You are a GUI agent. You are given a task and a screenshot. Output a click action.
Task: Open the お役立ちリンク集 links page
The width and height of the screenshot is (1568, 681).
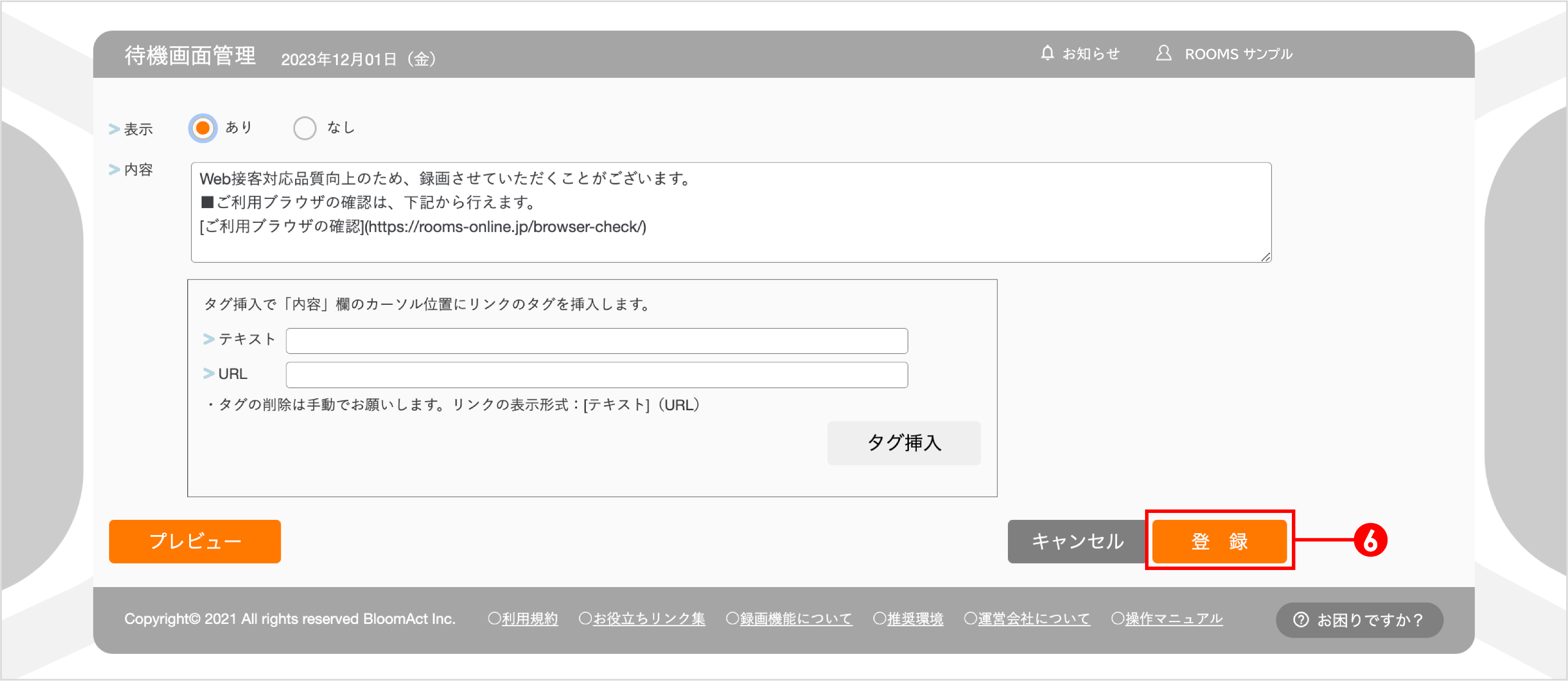tap(649, 619)
